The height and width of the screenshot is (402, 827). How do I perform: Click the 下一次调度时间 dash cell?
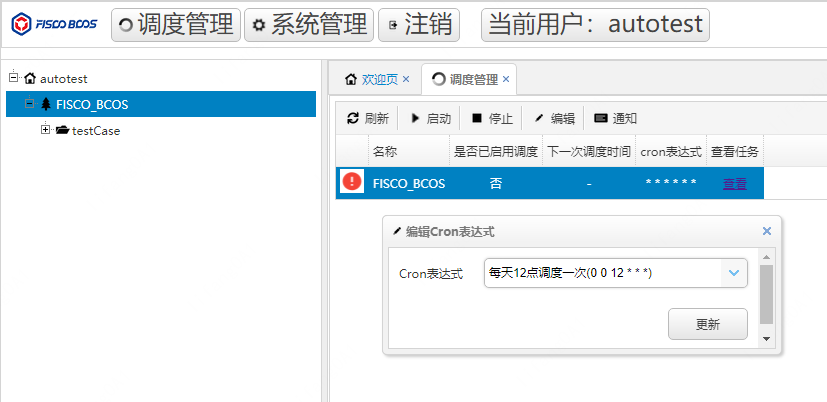point(589,184)
